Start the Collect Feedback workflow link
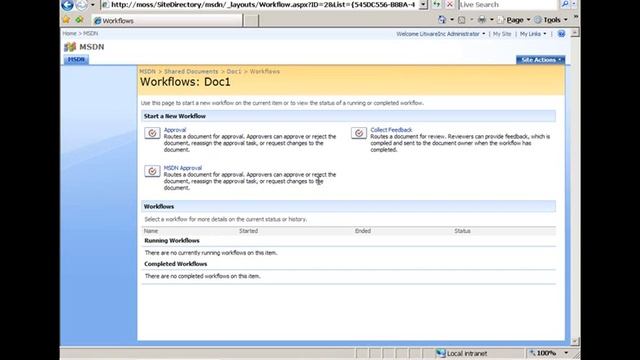 point(391,130)
